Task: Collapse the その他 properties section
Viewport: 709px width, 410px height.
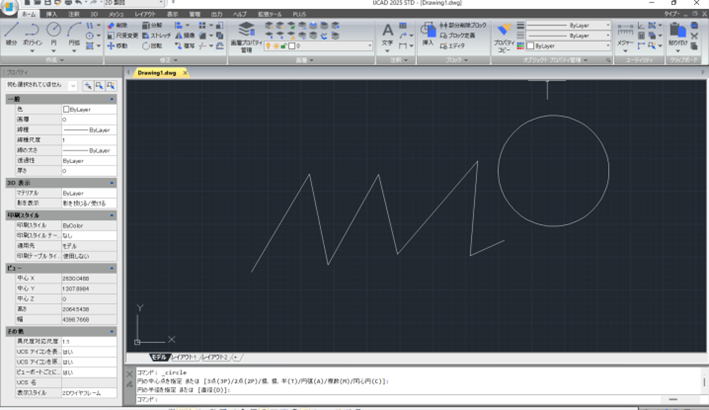Action: point(112,331)
